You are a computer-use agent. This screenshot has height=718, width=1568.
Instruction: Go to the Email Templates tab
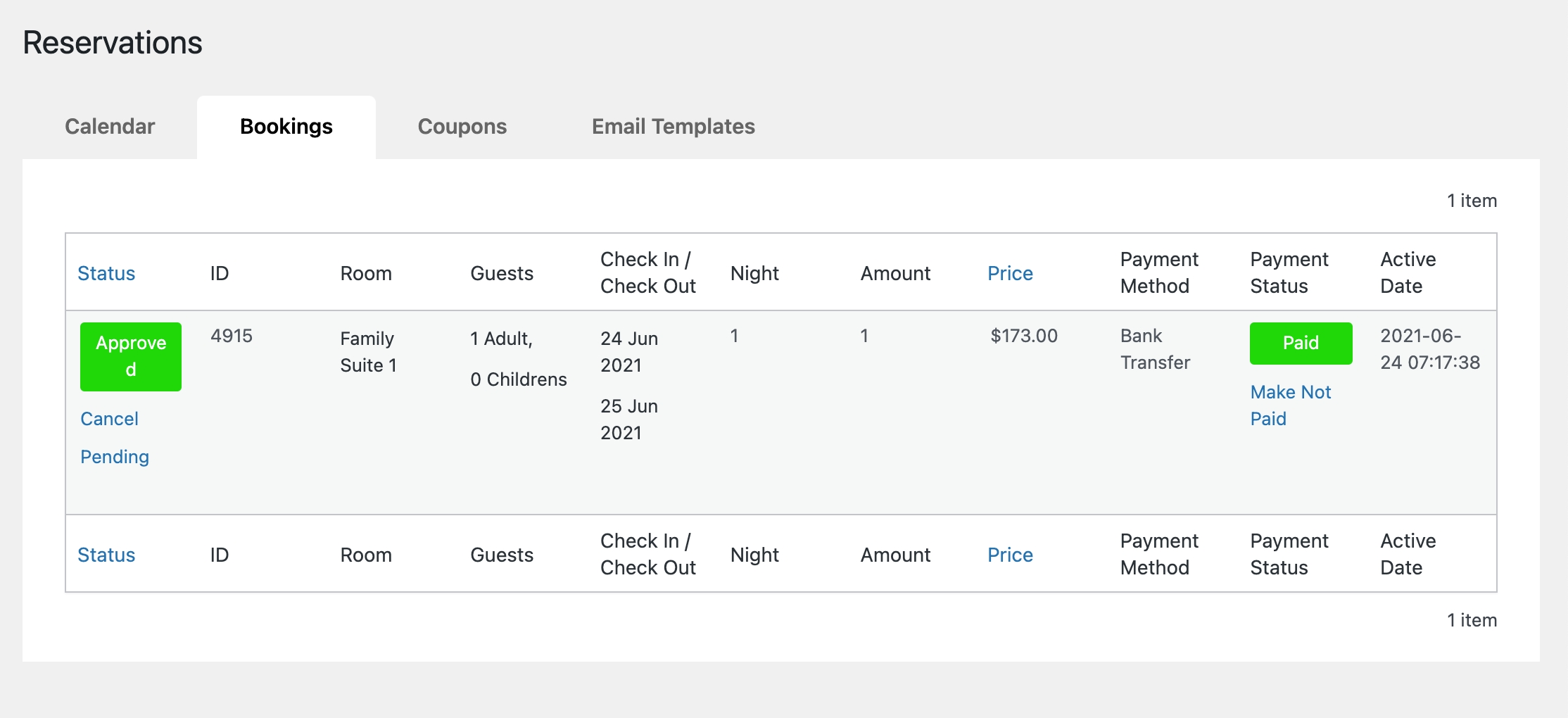coord(673,127)
